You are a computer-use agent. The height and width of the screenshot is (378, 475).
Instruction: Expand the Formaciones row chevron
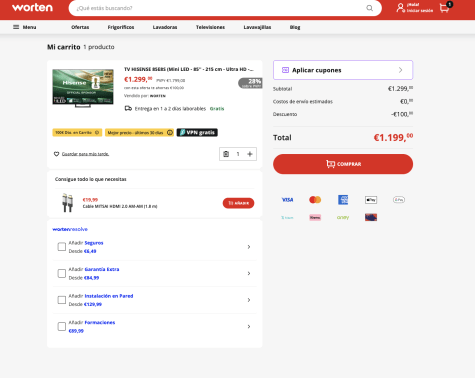point(249,327)
